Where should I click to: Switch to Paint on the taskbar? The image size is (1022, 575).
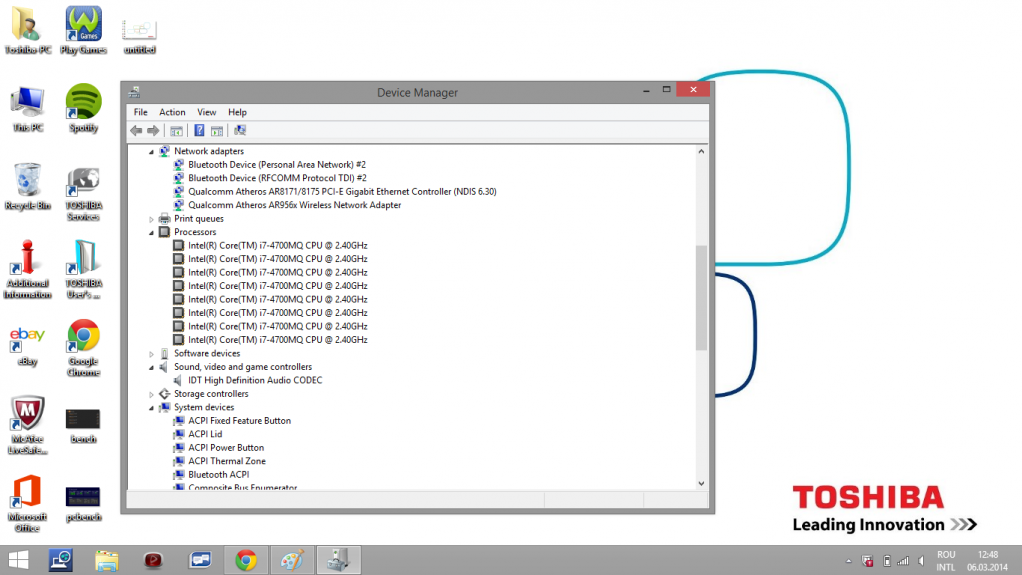(292, 560)
